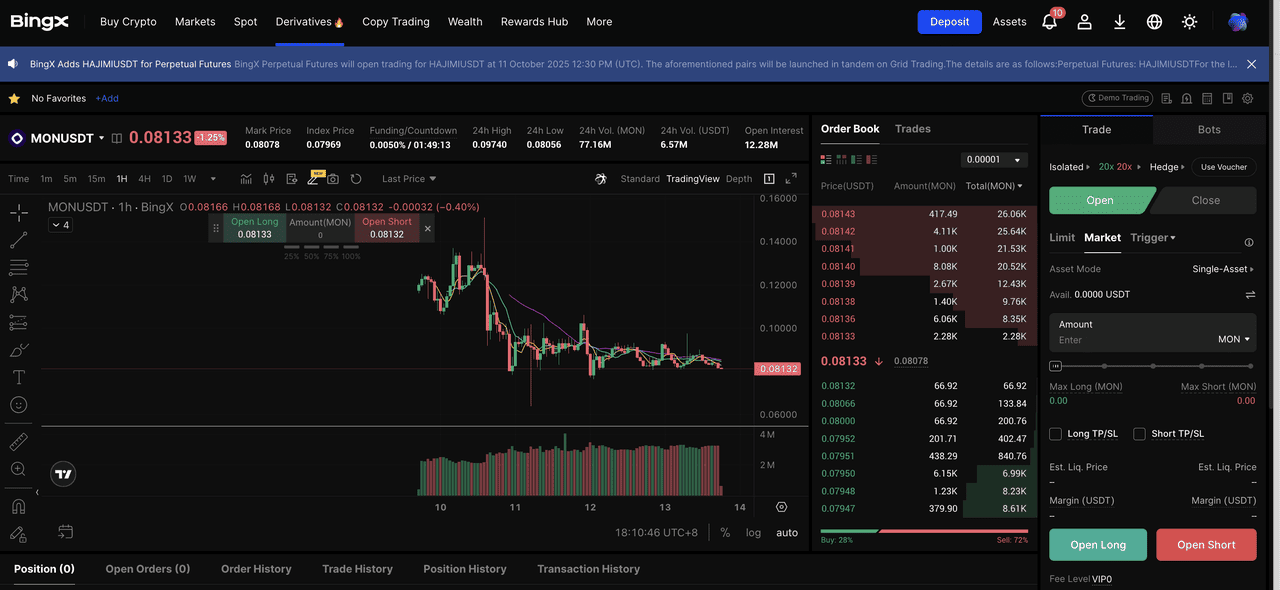
Task: Select the Ruler measure tool
Action: coord(18,441)
